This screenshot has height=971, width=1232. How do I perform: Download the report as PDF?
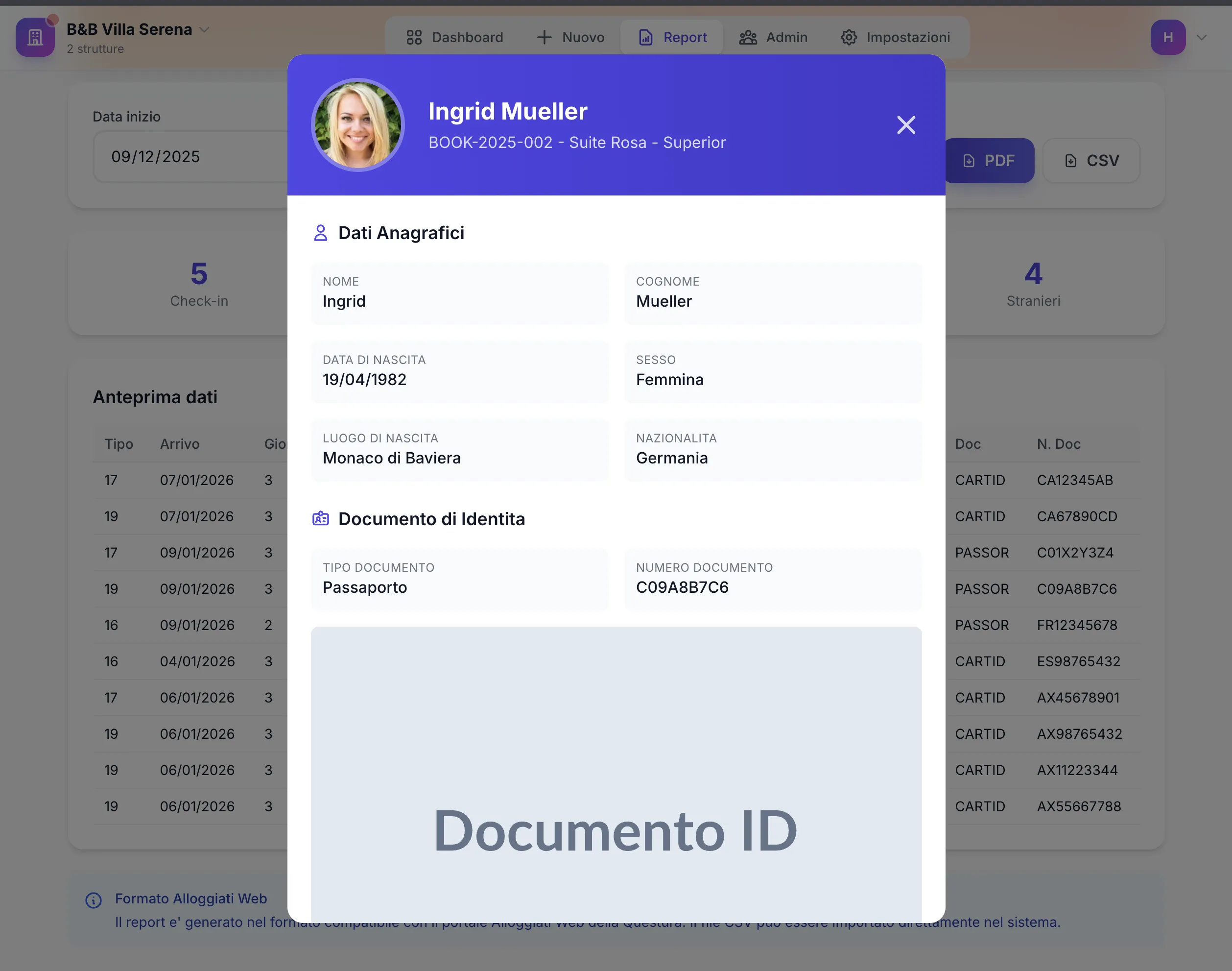(990, 160)
